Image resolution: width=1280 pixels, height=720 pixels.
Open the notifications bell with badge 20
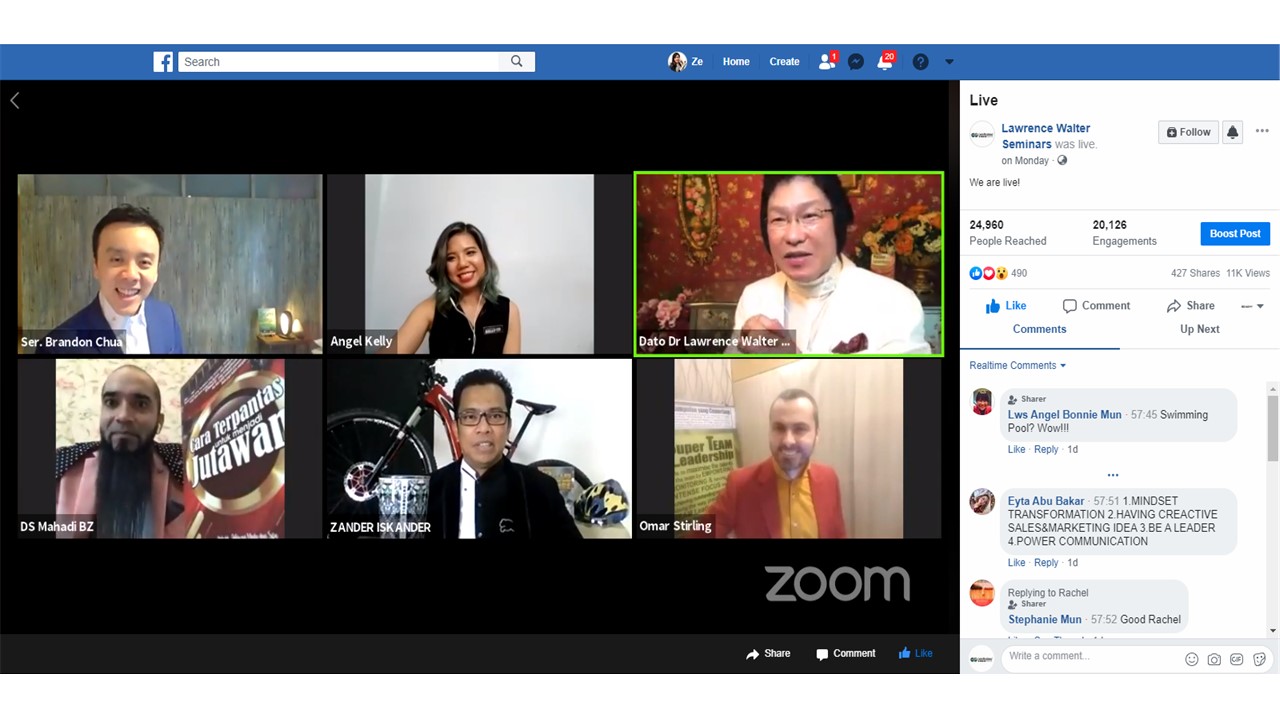[885, 62]
